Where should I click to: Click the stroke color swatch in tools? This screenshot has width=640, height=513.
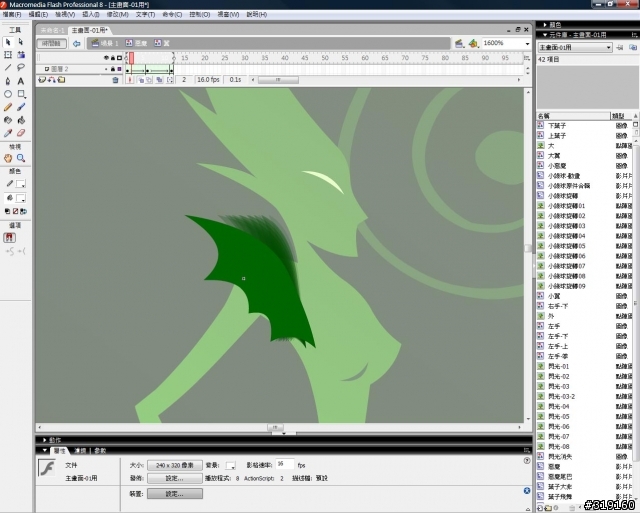20,184
